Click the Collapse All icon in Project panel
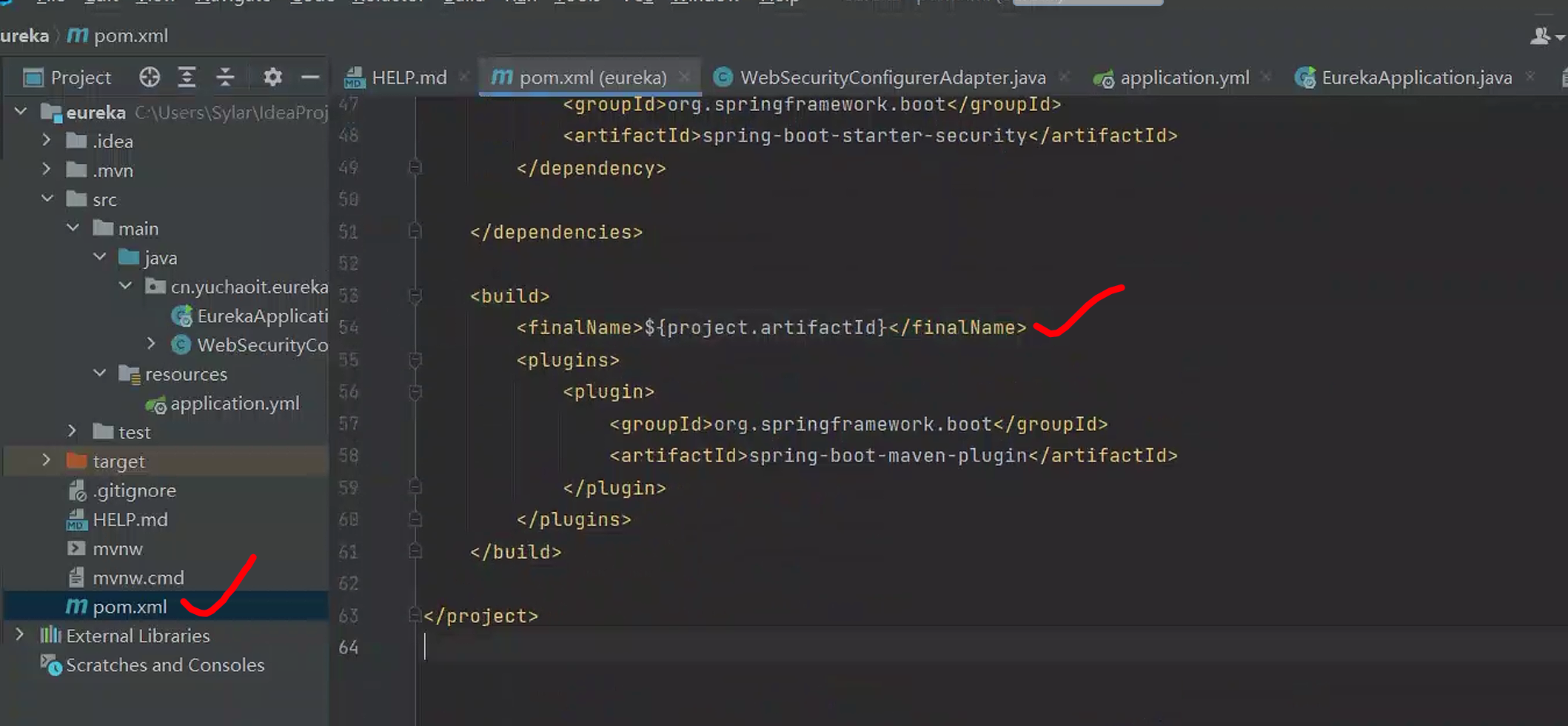This screenshot has width=1568, height=726. pyautogui.click(x=225, y=77)
